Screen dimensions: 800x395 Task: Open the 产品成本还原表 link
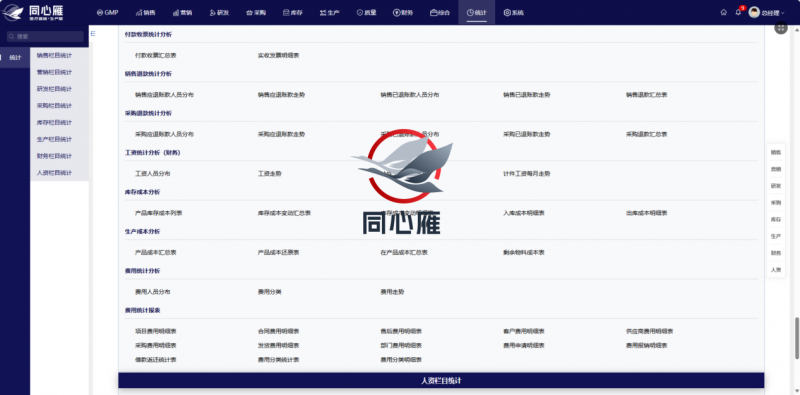(x=279, y=252)
